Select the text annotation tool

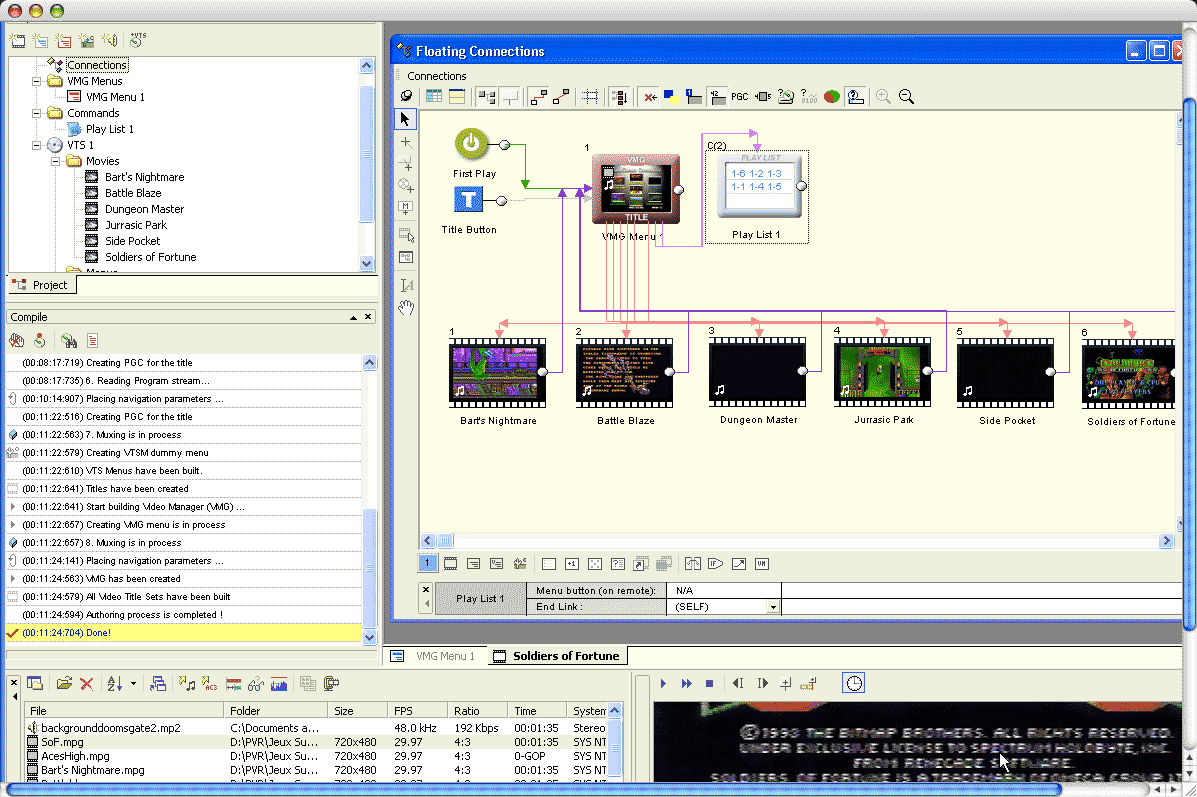click(406, 286)
